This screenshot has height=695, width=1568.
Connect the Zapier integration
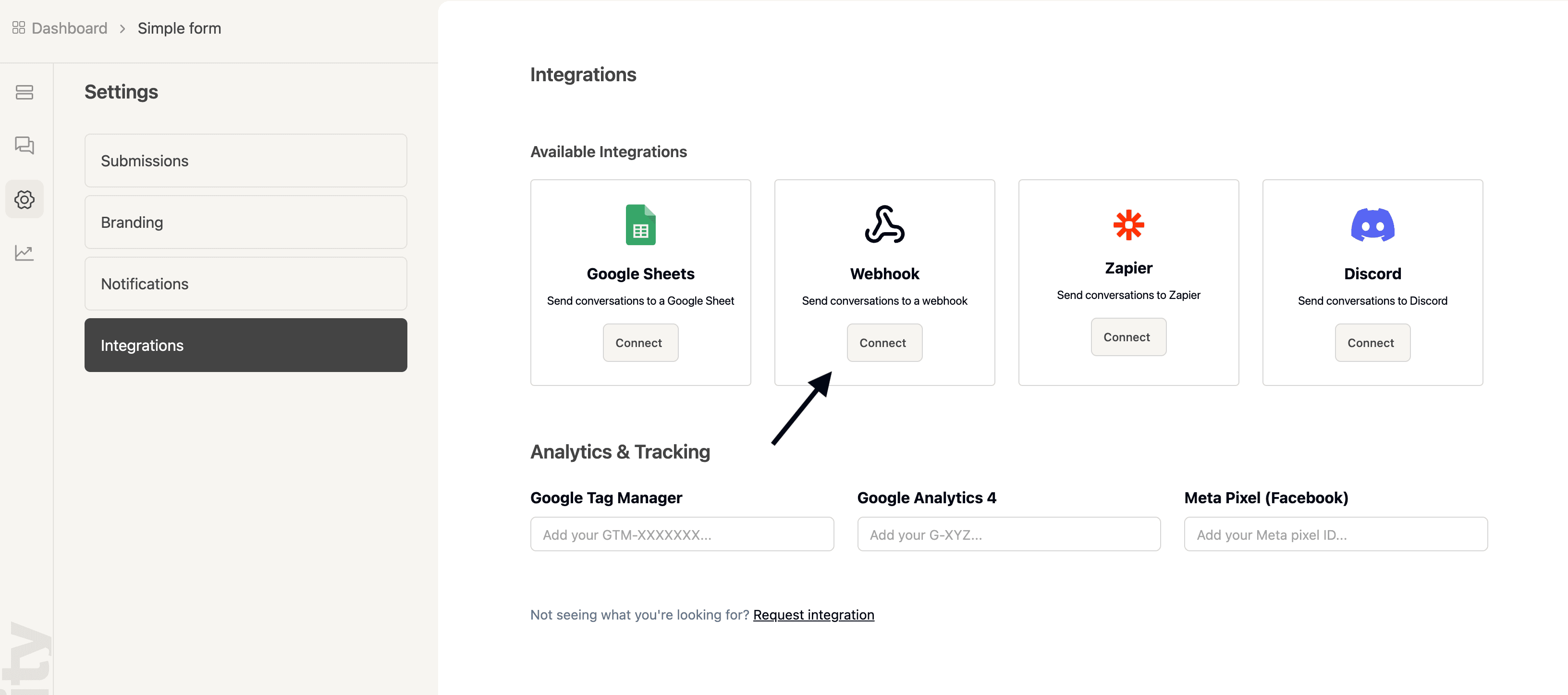(1128, 336)
